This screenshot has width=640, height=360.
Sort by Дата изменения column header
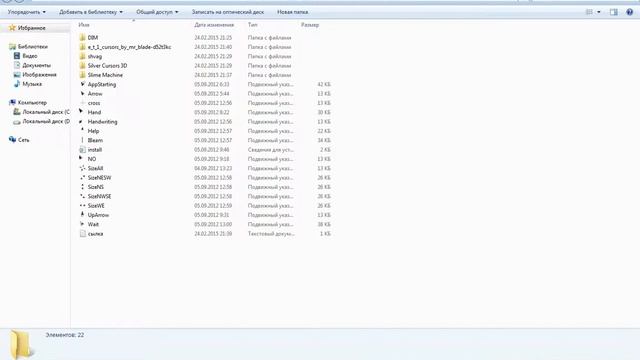click(214, 25)
